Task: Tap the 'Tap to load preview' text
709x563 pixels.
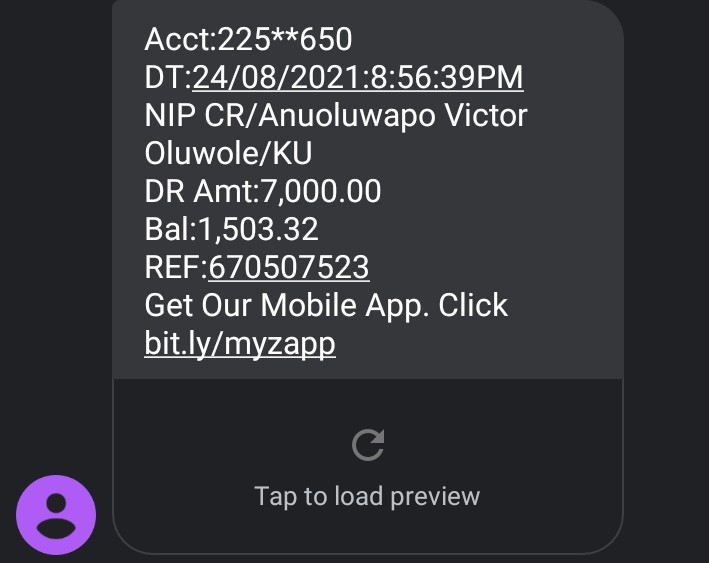Action: [x=367, y=496]
